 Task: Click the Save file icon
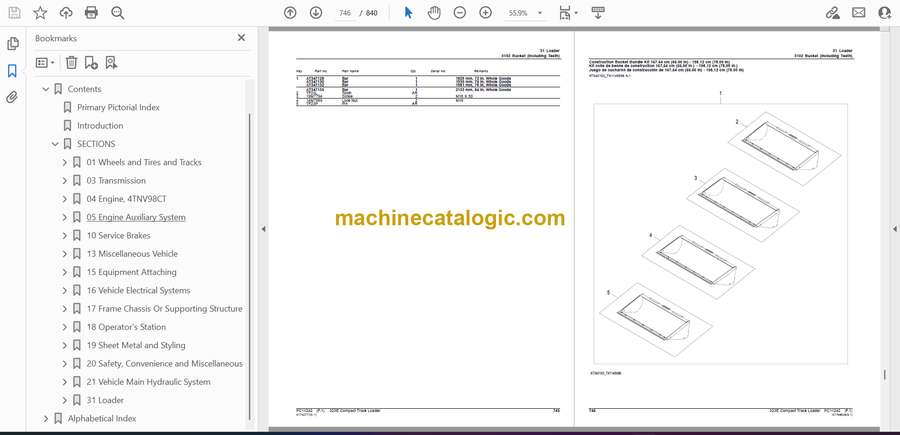pos(14,13)
